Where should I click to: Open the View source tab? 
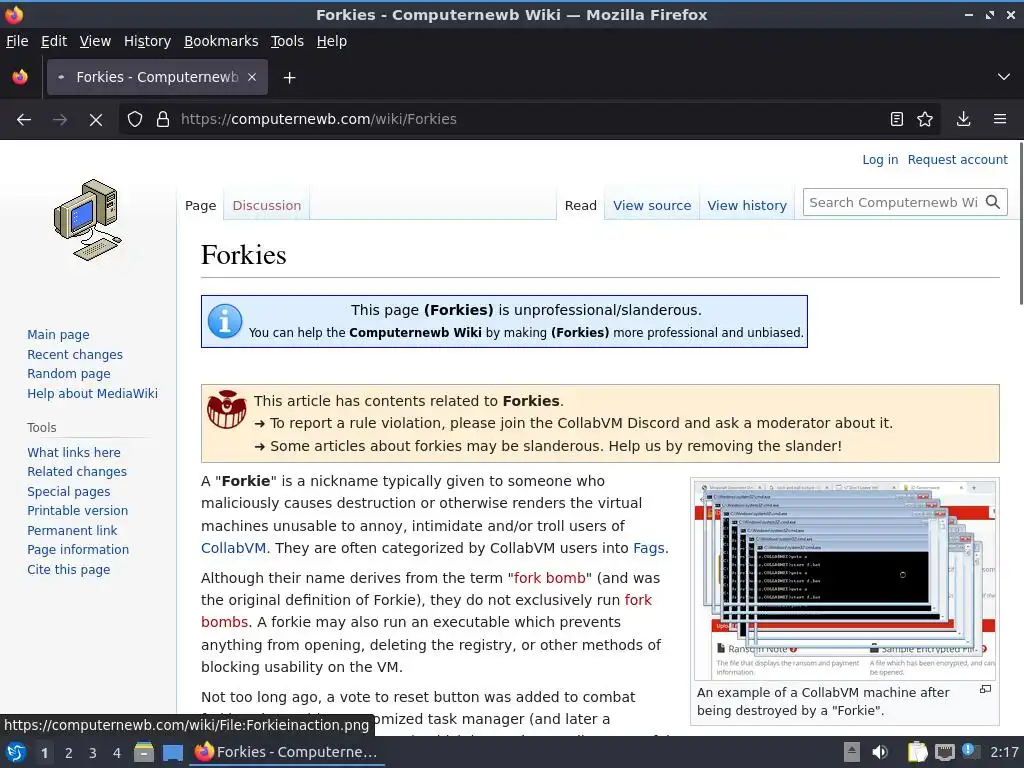point(652,206)
